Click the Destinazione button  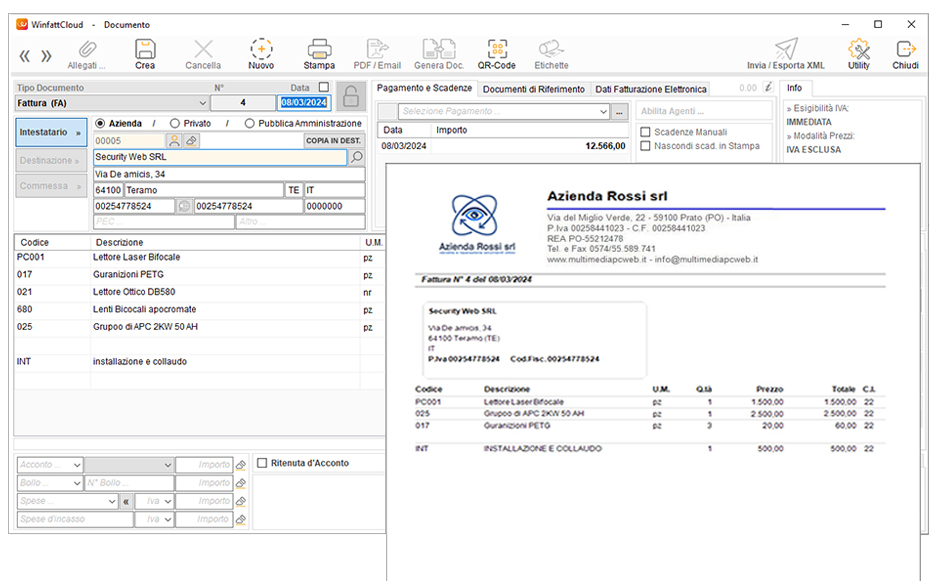(x=51, y=160)
